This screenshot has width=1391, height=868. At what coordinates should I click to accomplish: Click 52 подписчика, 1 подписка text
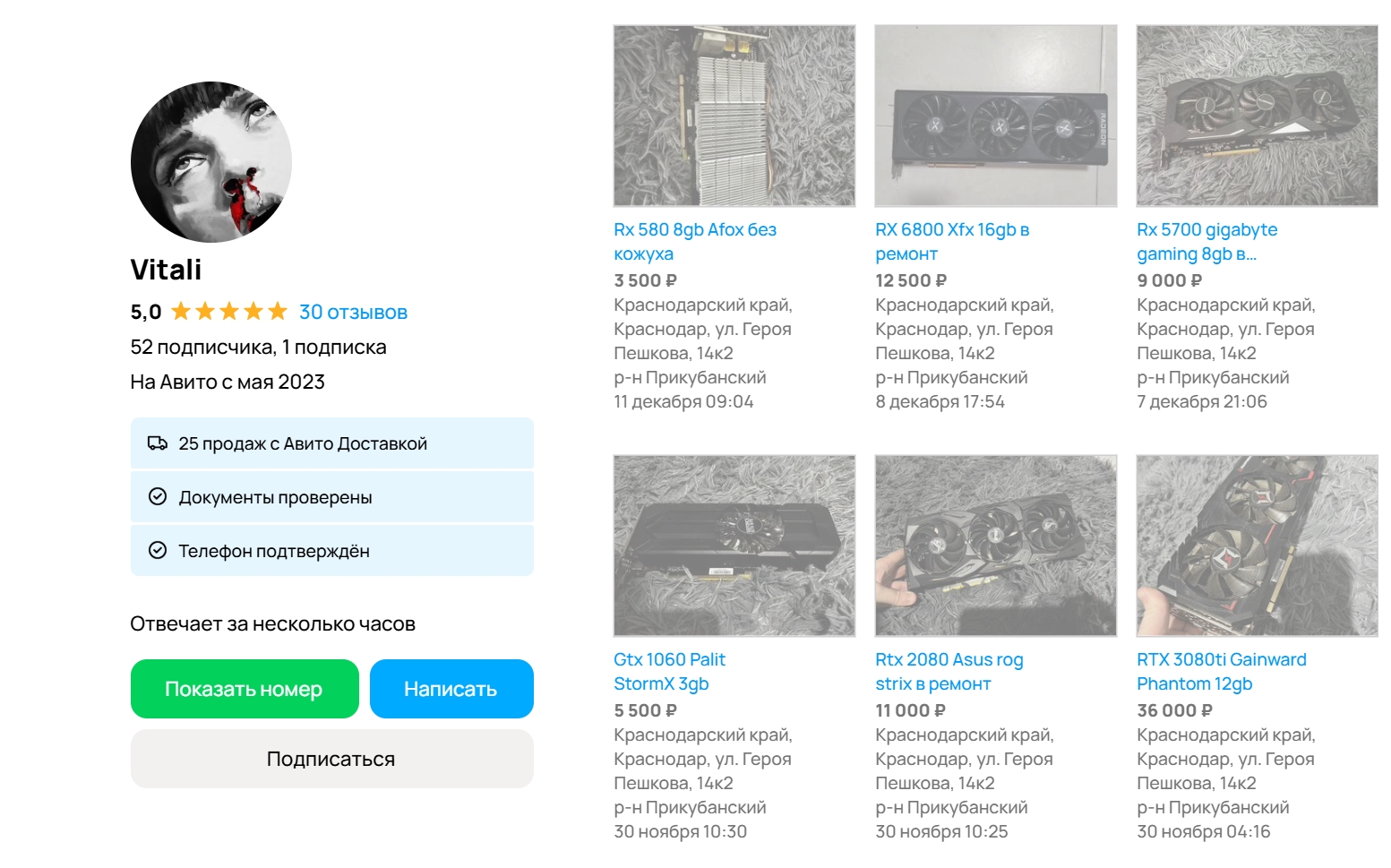click(x=258, y=348)
